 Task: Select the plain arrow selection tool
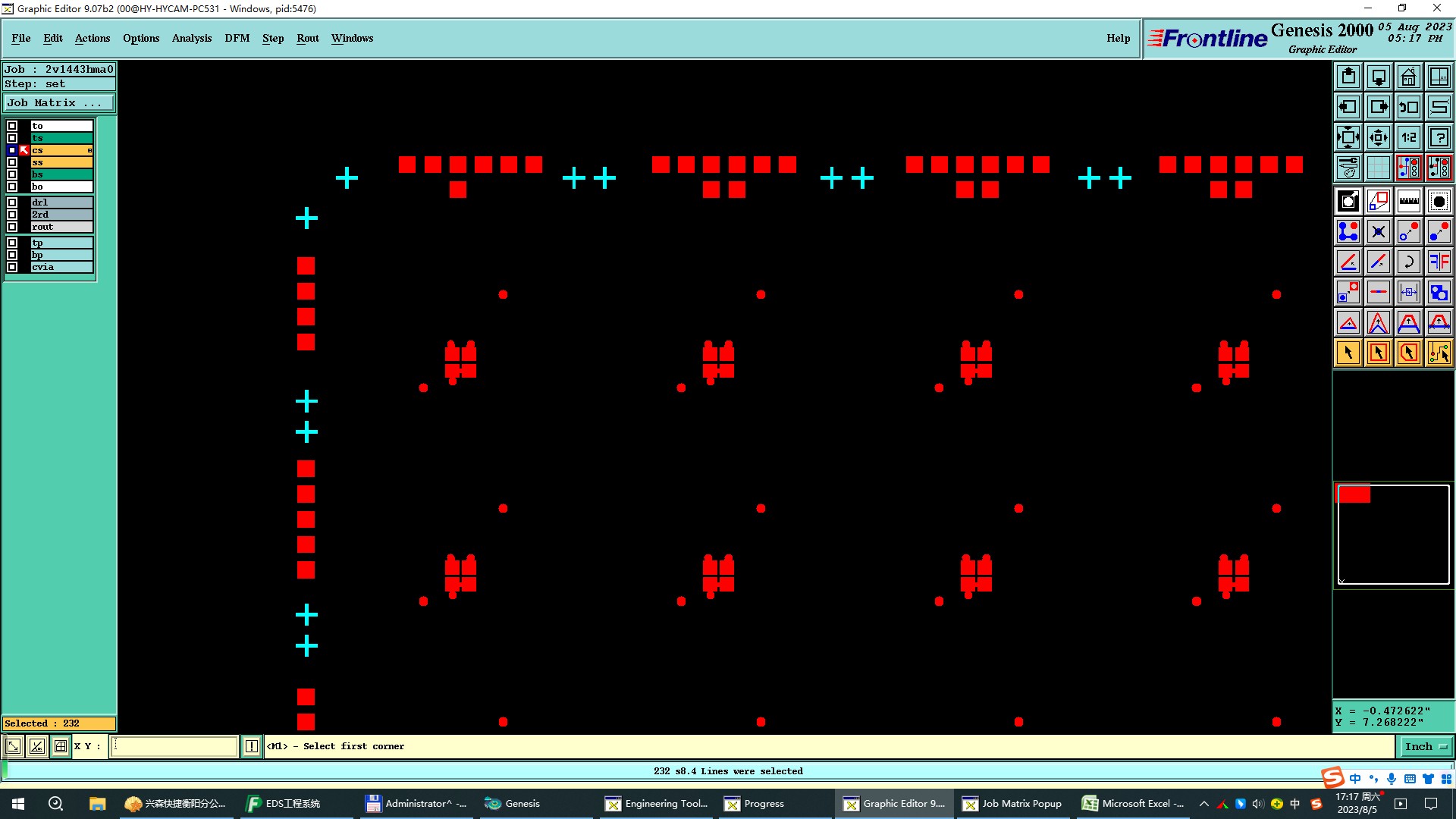coord(1348,353)
